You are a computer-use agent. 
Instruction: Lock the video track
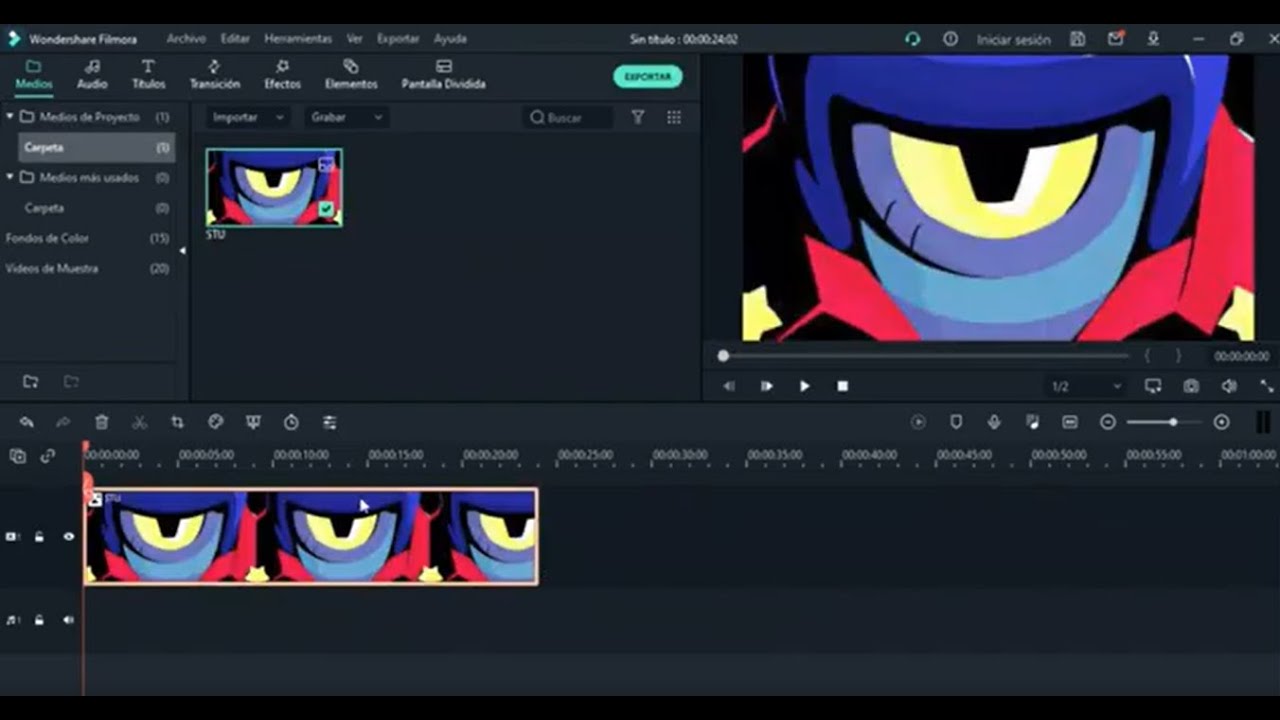point(39,537)
